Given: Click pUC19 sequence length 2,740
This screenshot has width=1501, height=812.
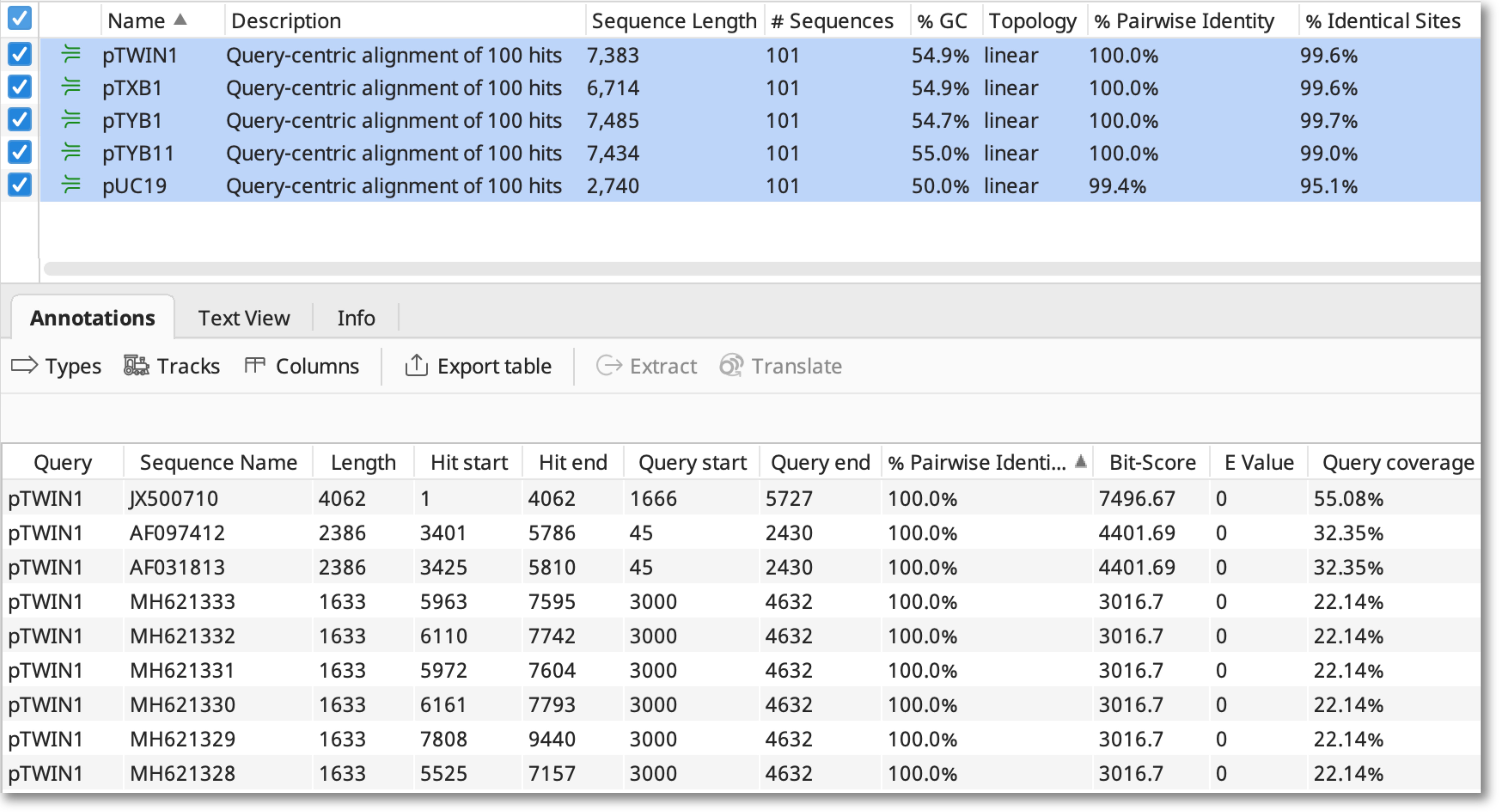Looking at the screenshot, I should (613, 186).
